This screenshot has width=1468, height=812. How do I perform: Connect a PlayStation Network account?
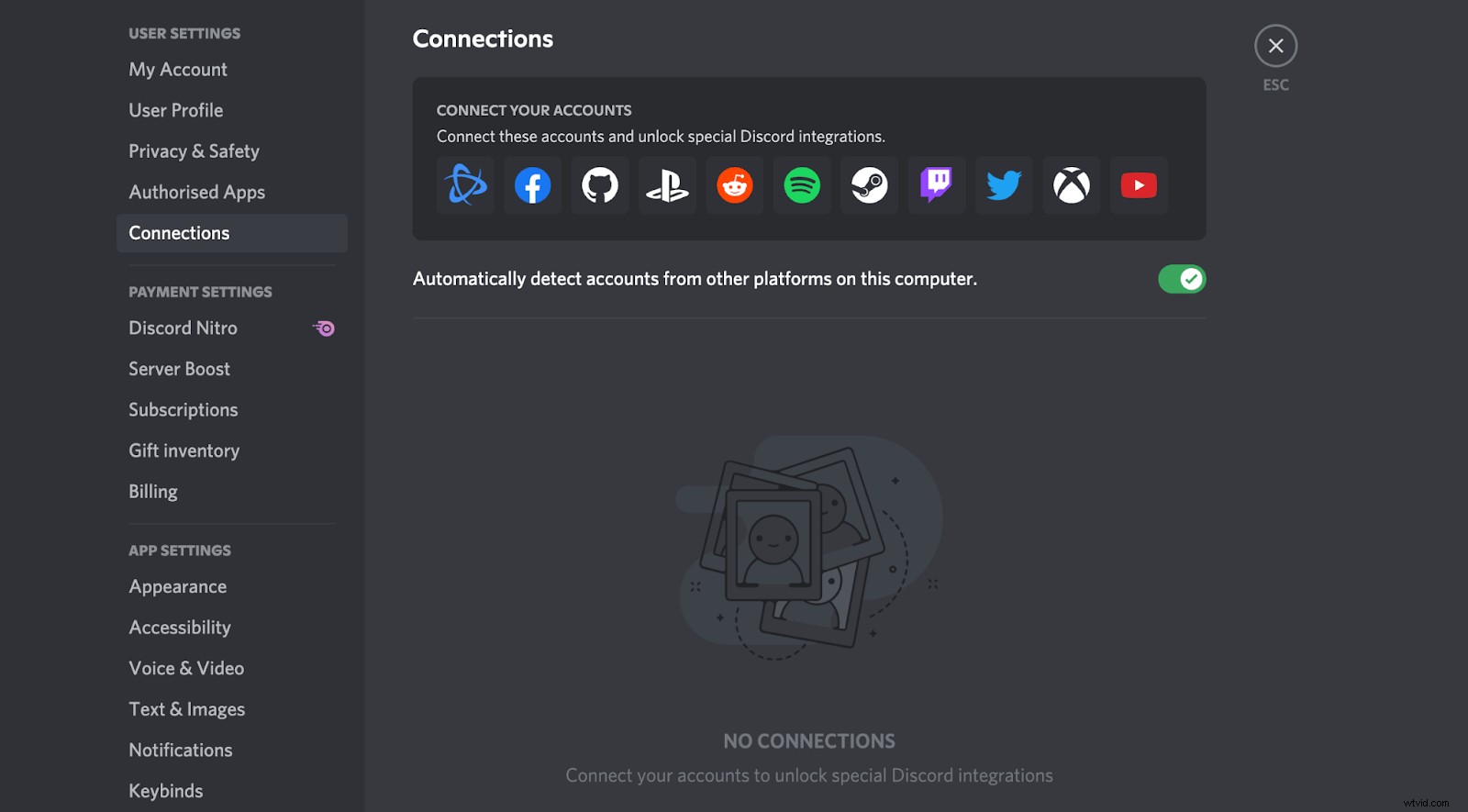(x=667, y=185)
